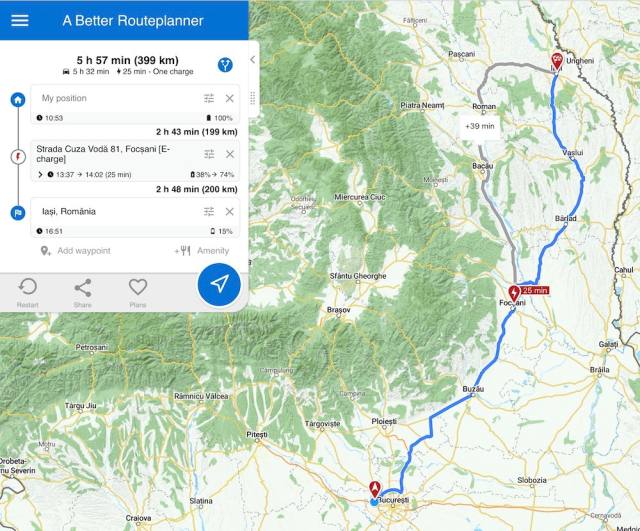
Task: Start navigation with blue arrow button
Action: click(219, 284)
